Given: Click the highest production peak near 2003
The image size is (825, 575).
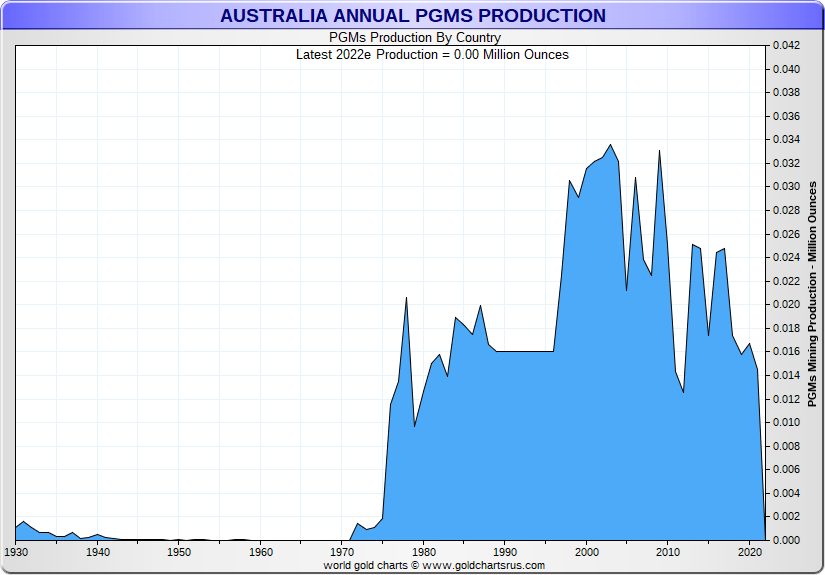Looking at the screenshot, I should coord(611,145).
